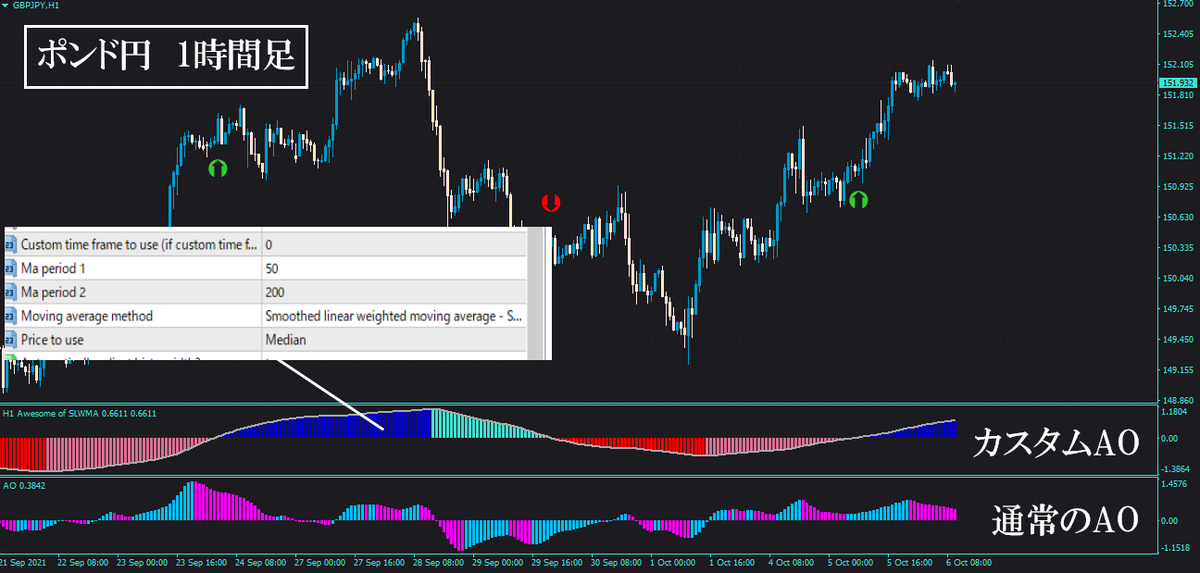
Task: Select the 'Custom time frame to use' label
Action: click(x=140, y=244)
